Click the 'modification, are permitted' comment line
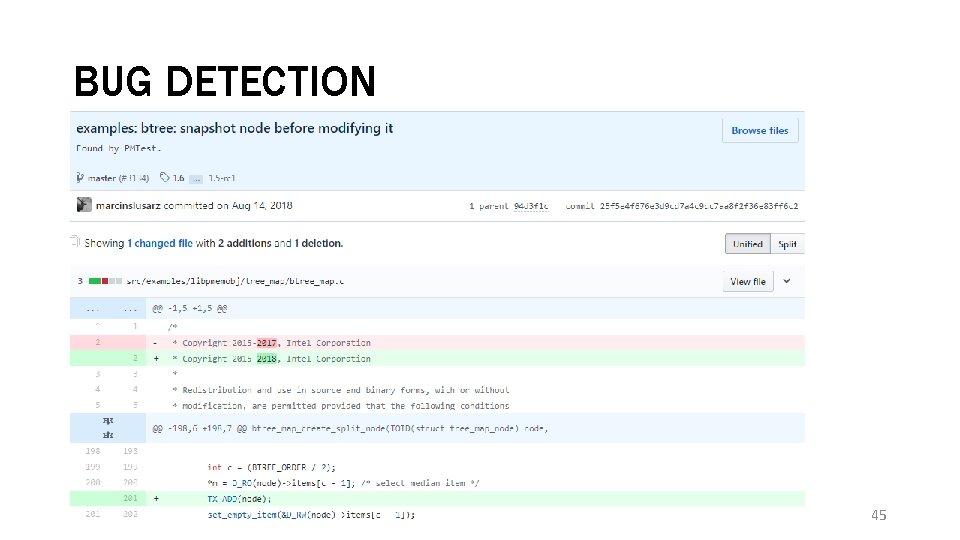Image resolution: width=960 pixels, height=540 pixels. (341, 406)
